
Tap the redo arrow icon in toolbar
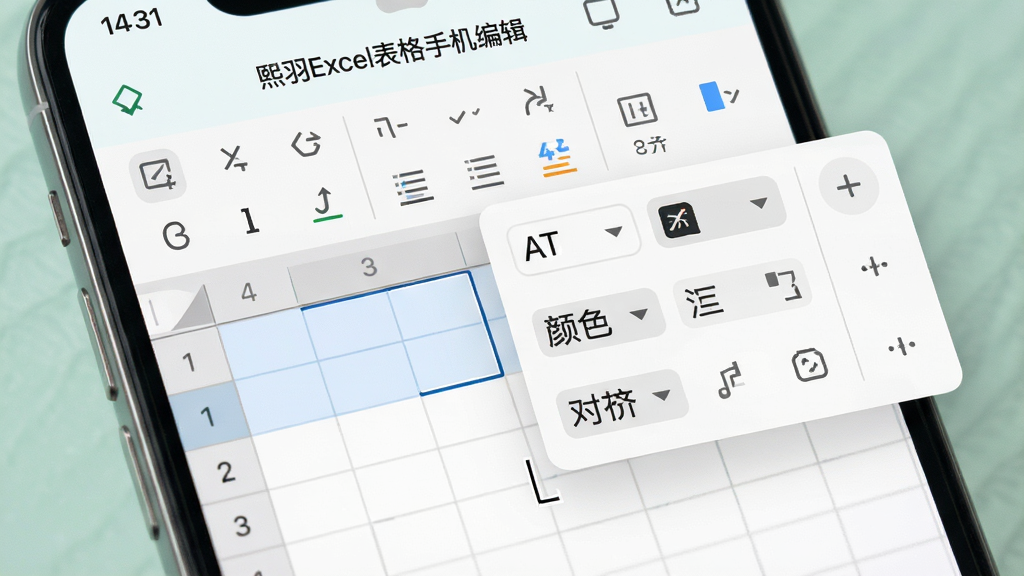point(306,144)
